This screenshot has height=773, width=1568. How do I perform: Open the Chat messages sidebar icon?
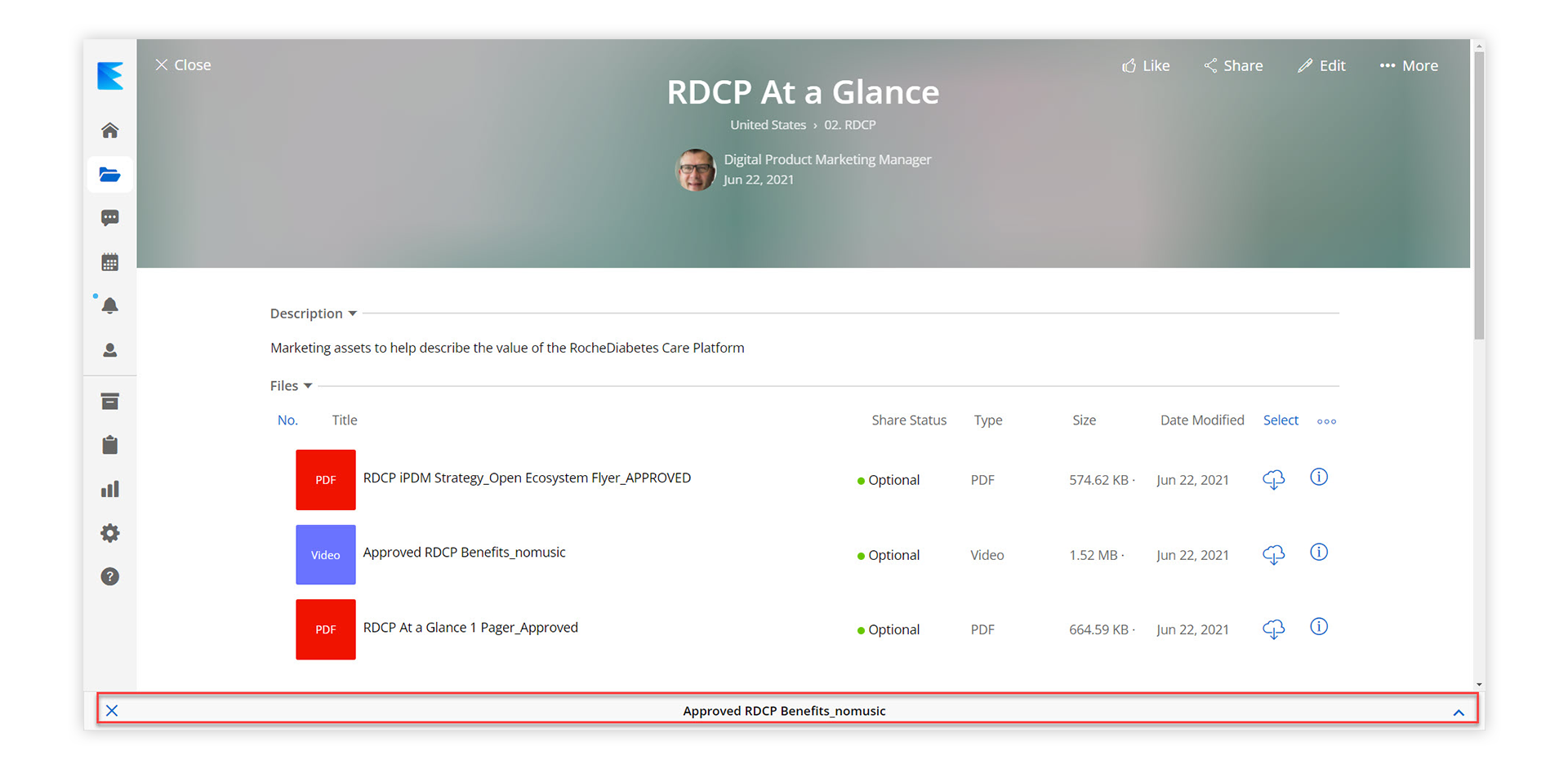[x=109, y=218]
